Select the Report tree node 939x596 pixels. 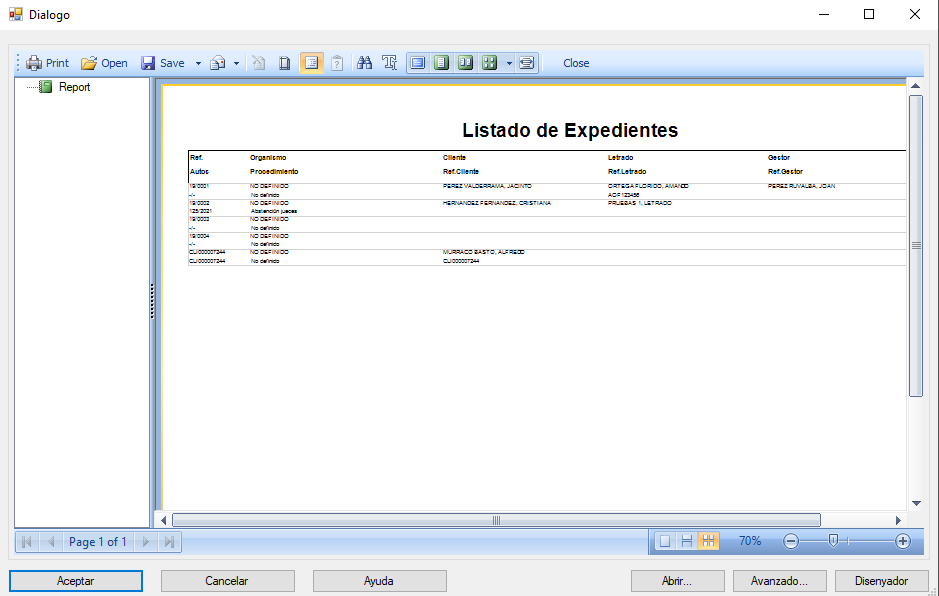[74, 87]
